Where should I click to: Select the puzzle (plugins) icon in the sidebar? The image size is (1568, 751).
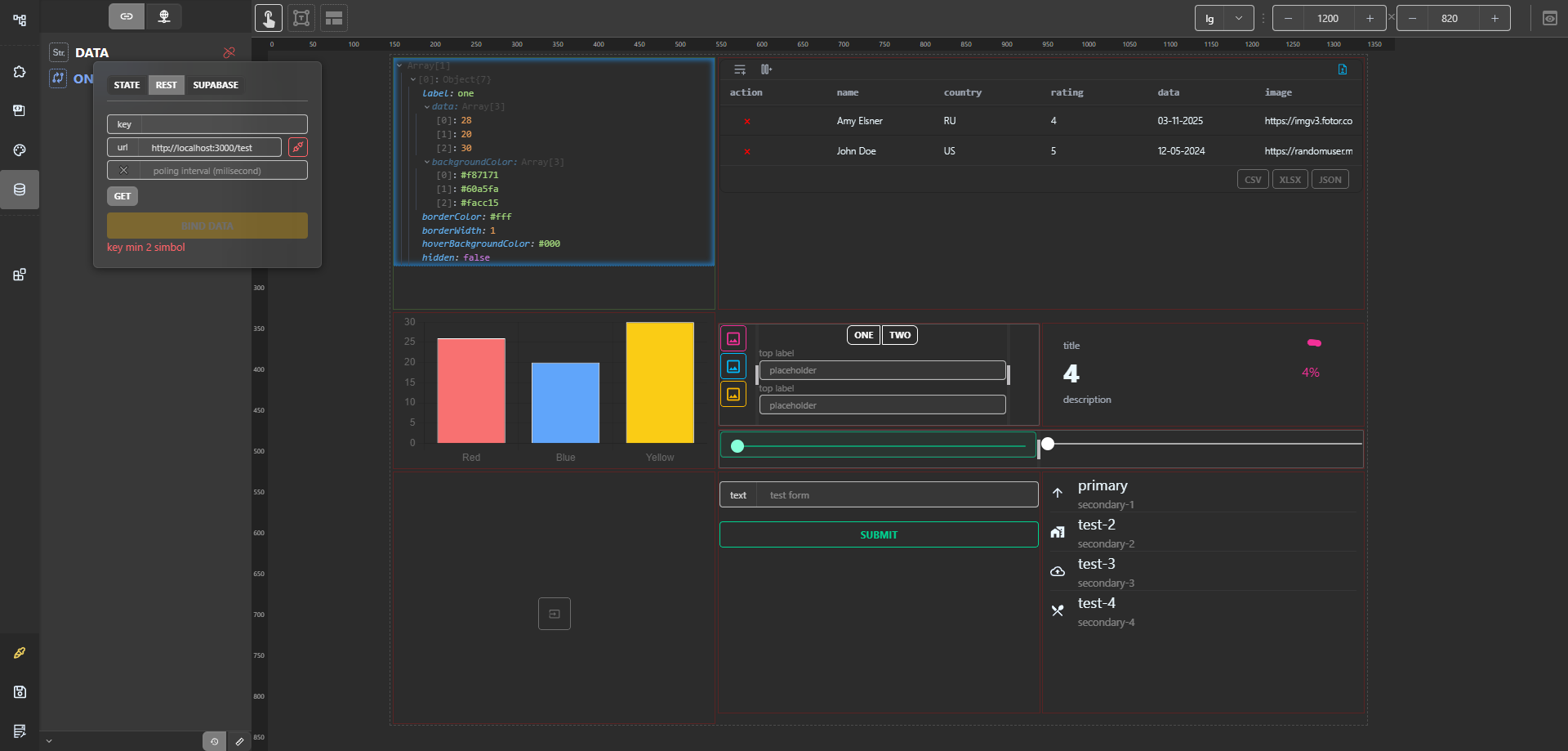pos(20,71)
